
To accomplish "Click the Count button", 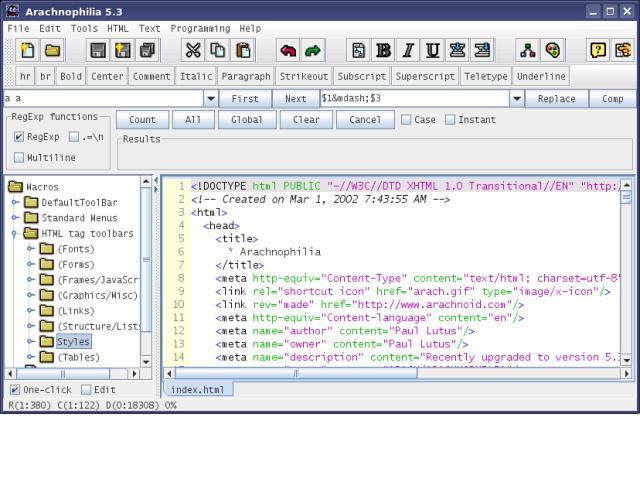I will [x=142, y=120].
